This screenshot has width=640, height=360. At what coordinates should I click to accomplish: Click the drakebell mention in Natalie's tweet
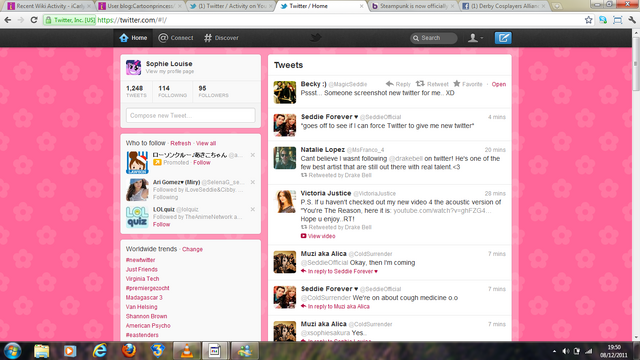click(405, 158)
